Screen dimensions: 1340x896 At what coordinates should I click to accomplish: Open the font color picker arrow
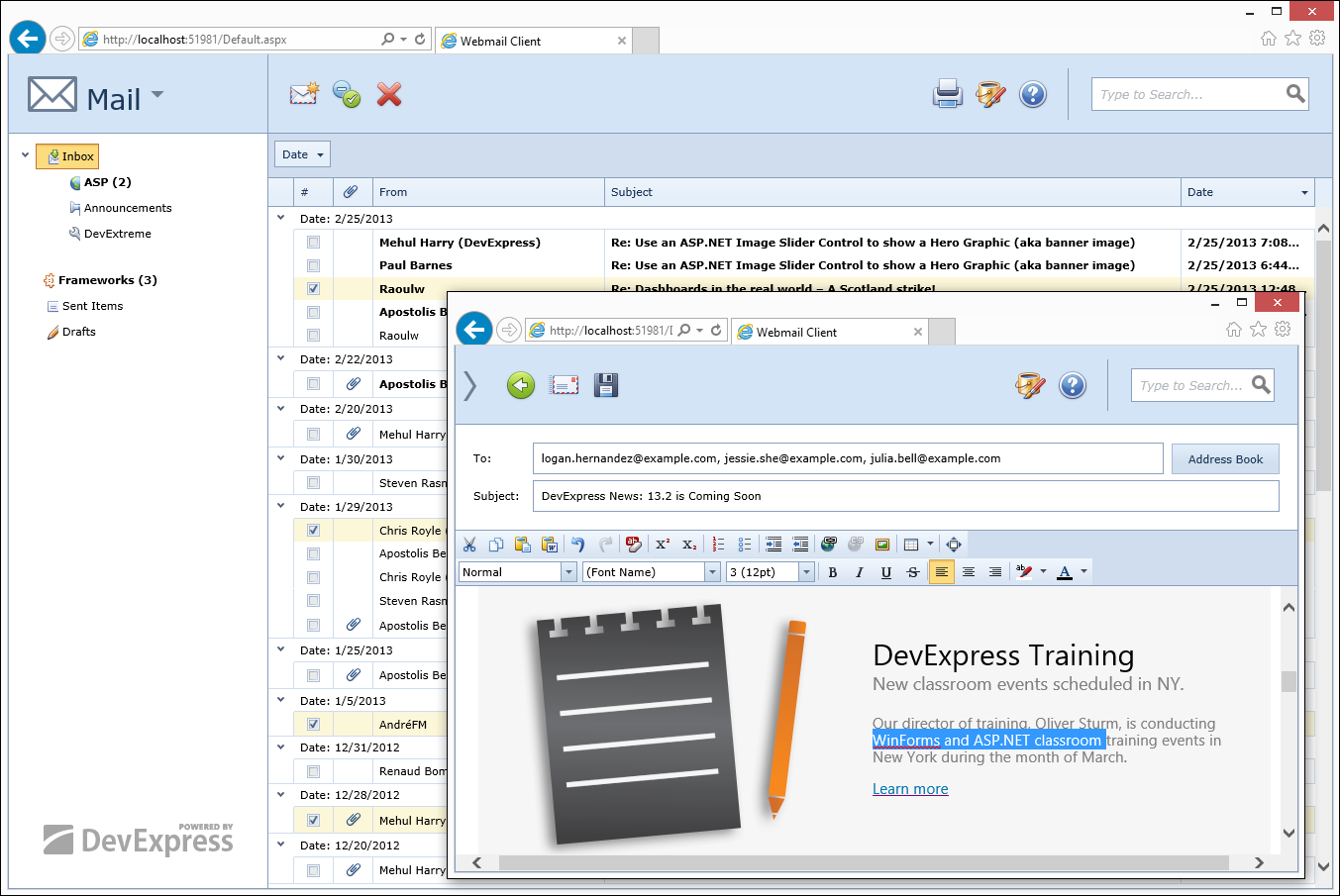1084,572
